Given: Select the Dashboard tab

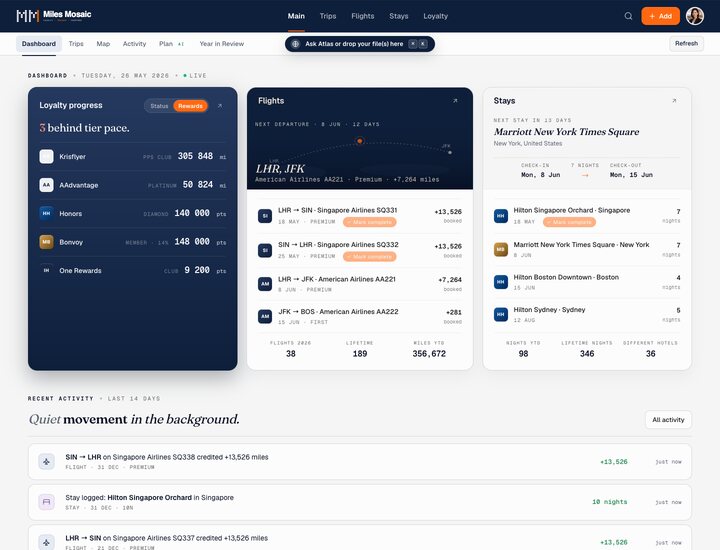Looking at the screenshot, I should (x=39, y=44).
